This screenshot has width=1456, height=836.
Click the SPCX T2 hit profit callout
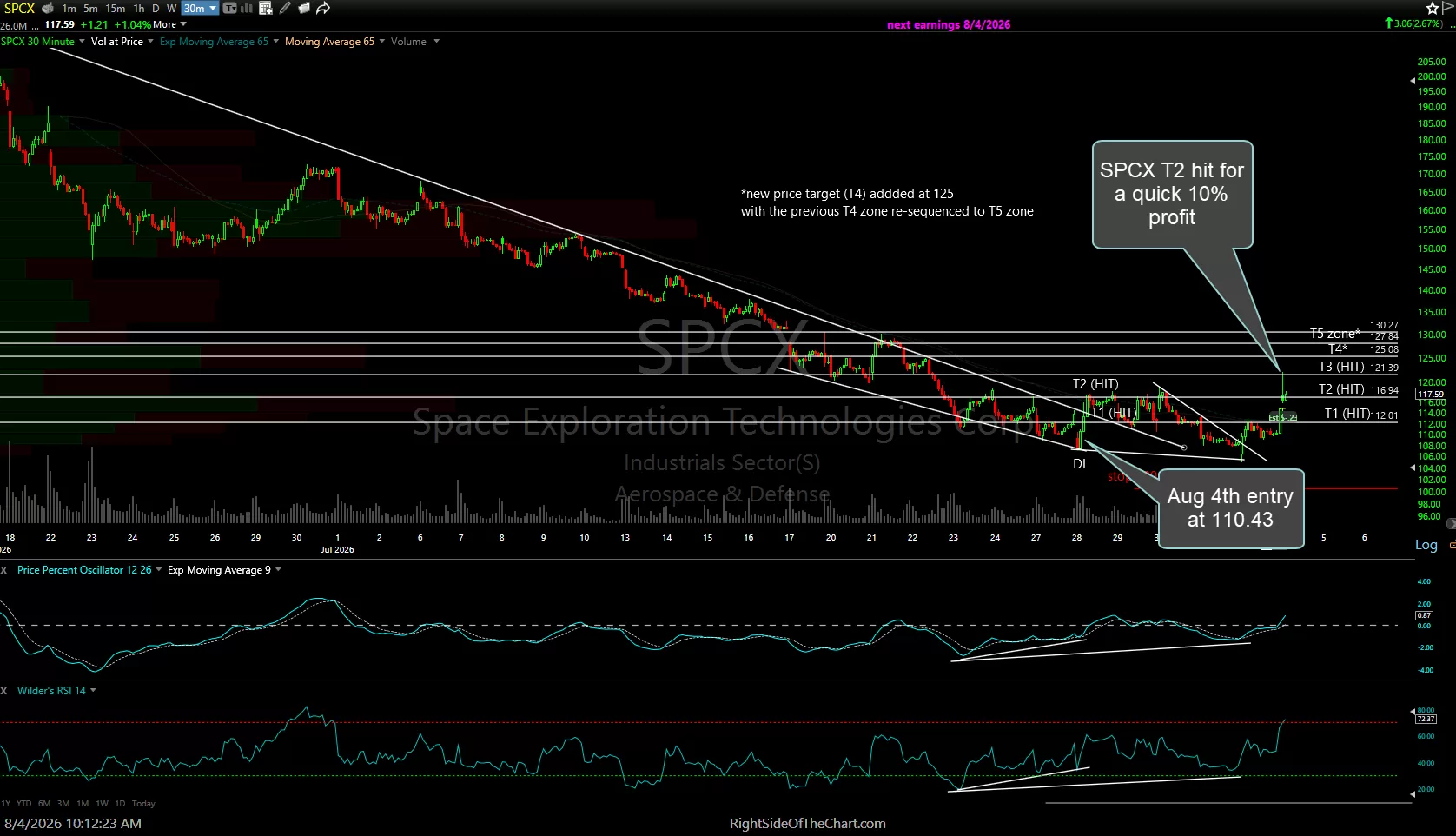click(1173, 195)
